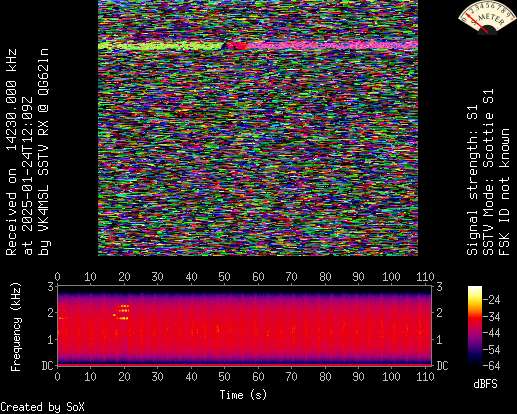Click the S-meter gauge icon
This screenshot has height=414, width=517.
click(x=486, y=17)
